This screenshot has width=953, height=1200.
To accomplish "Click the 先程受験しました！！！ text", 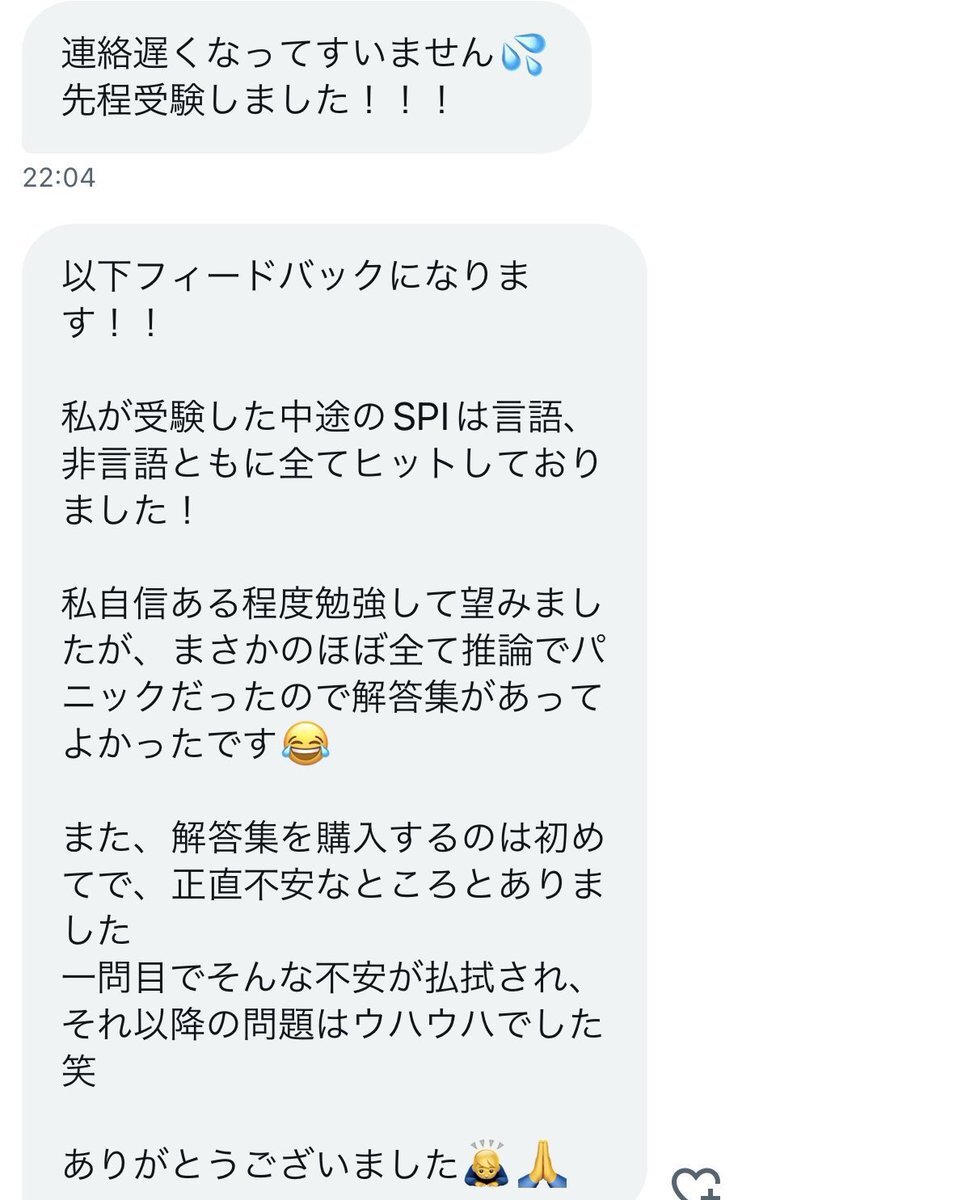I will pos(257,102).
